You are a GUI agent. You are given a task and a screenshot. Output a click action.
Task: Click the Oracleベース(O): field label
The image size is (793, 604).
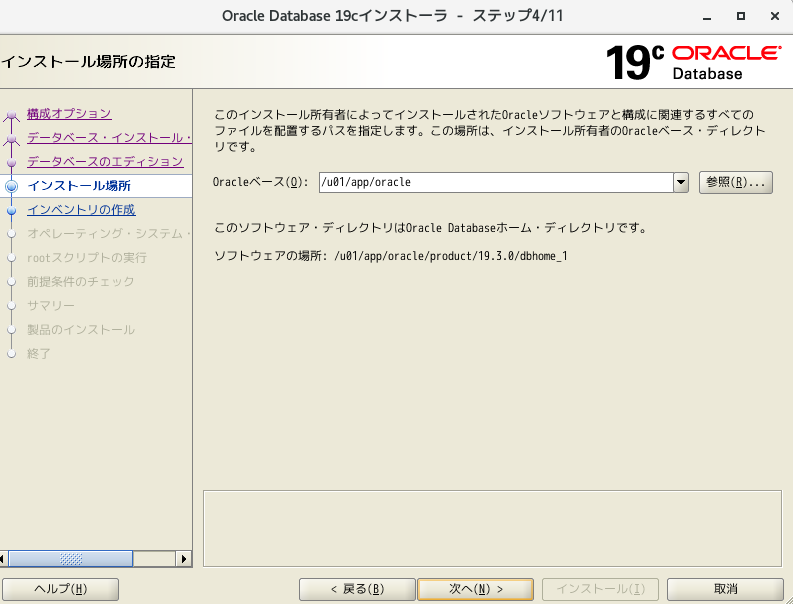(260, 182)
